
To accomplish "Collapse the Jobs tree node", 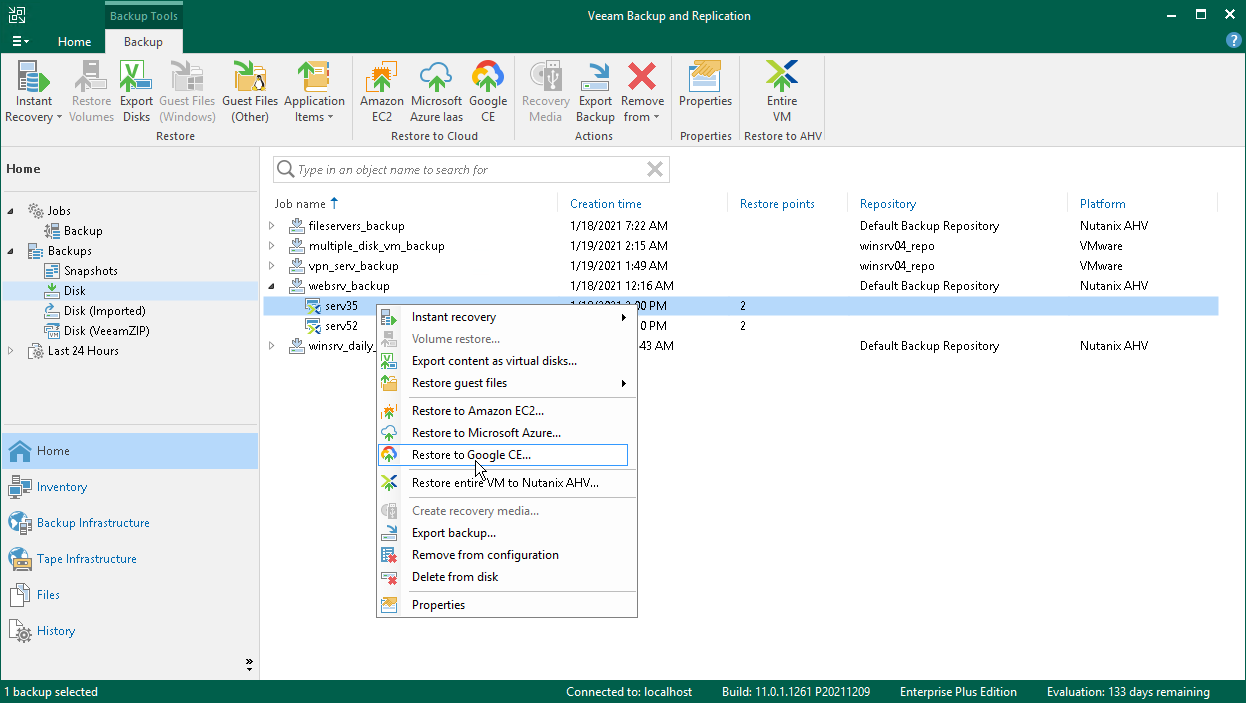I will click(x=11, y=211).
